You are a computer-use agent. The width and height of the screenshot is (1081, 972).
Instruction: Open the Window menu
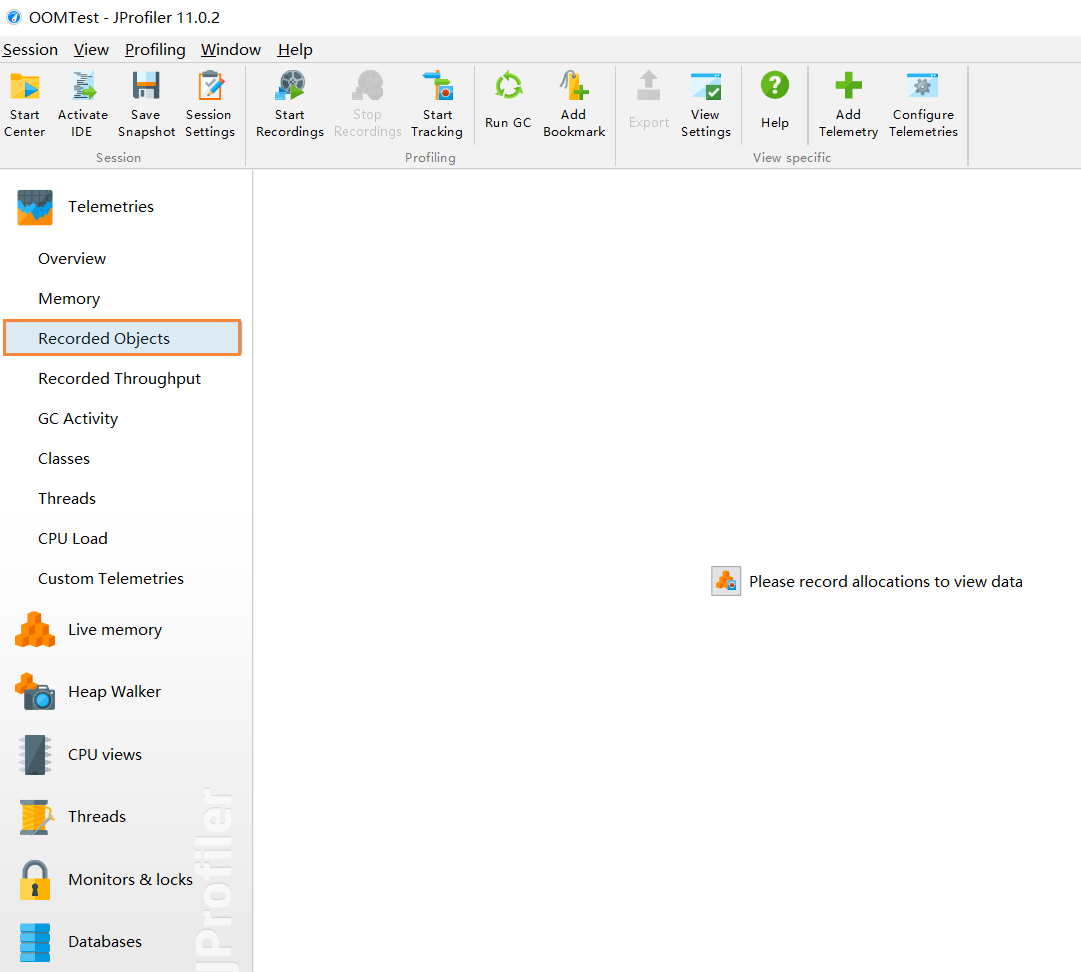(231, 50)
